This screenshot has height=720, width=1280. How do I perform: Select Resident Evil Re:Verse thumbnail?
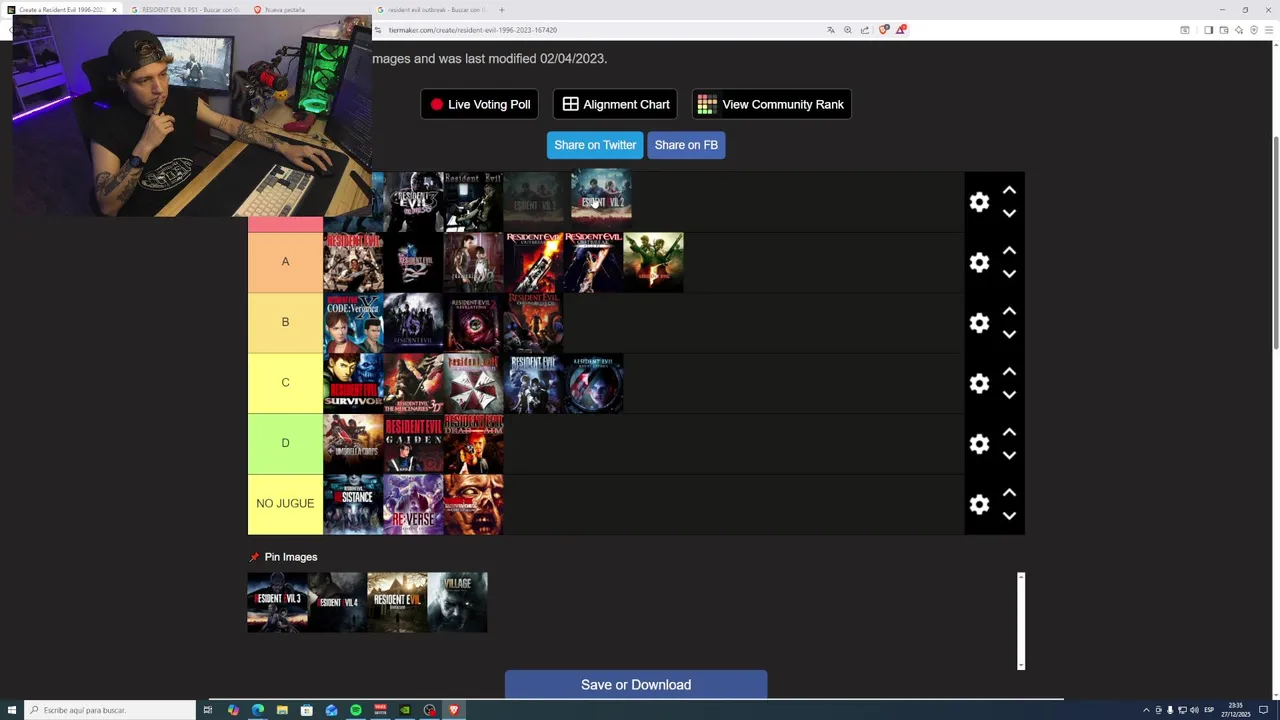413,504
